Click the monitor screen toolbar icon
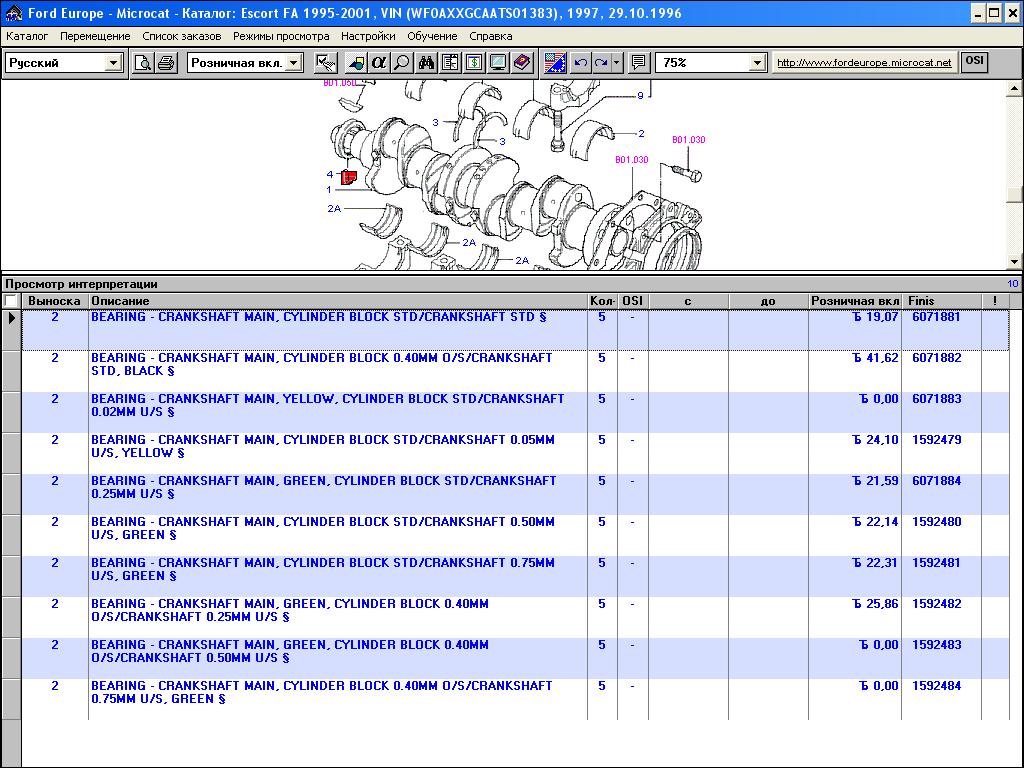 coord(497,63)
